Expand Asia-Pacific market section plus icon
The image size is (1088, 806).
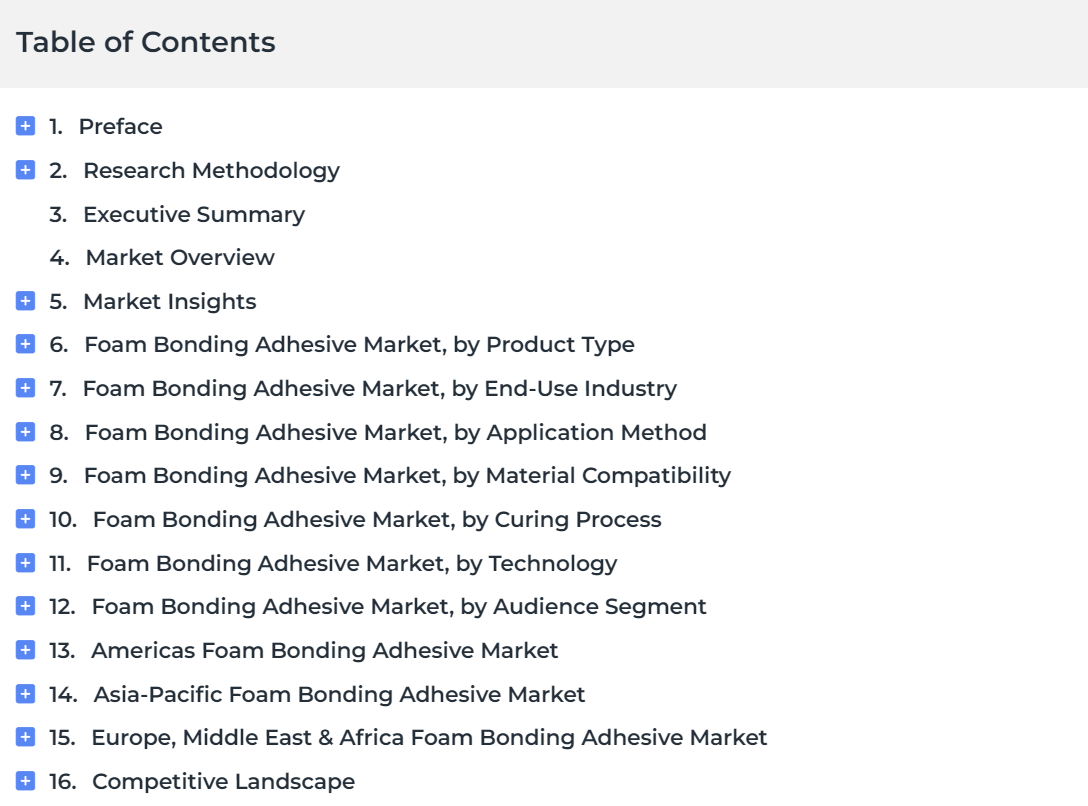pos(26,694)
